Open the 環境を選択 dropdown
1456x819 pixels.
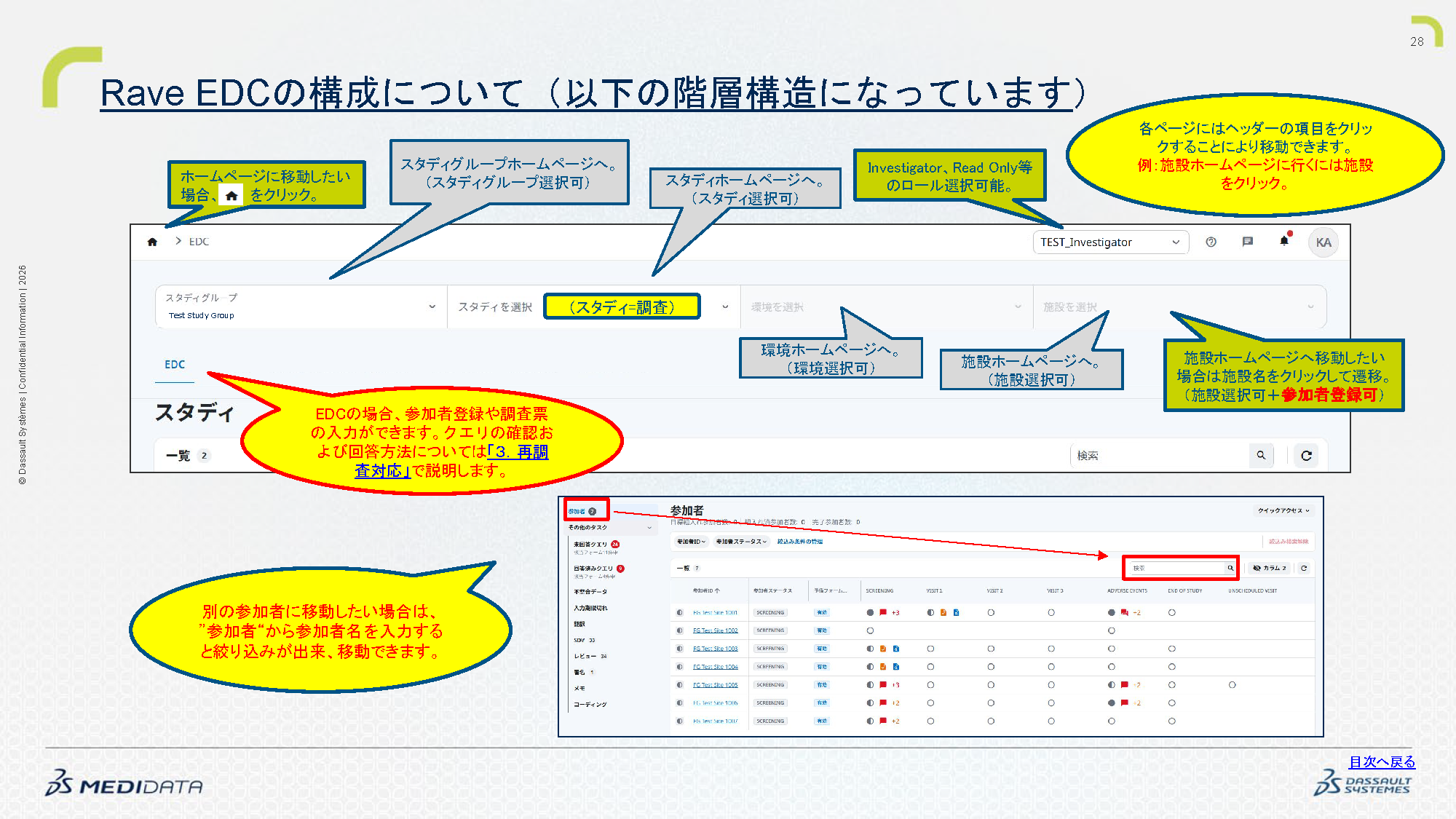pos(886,306)
